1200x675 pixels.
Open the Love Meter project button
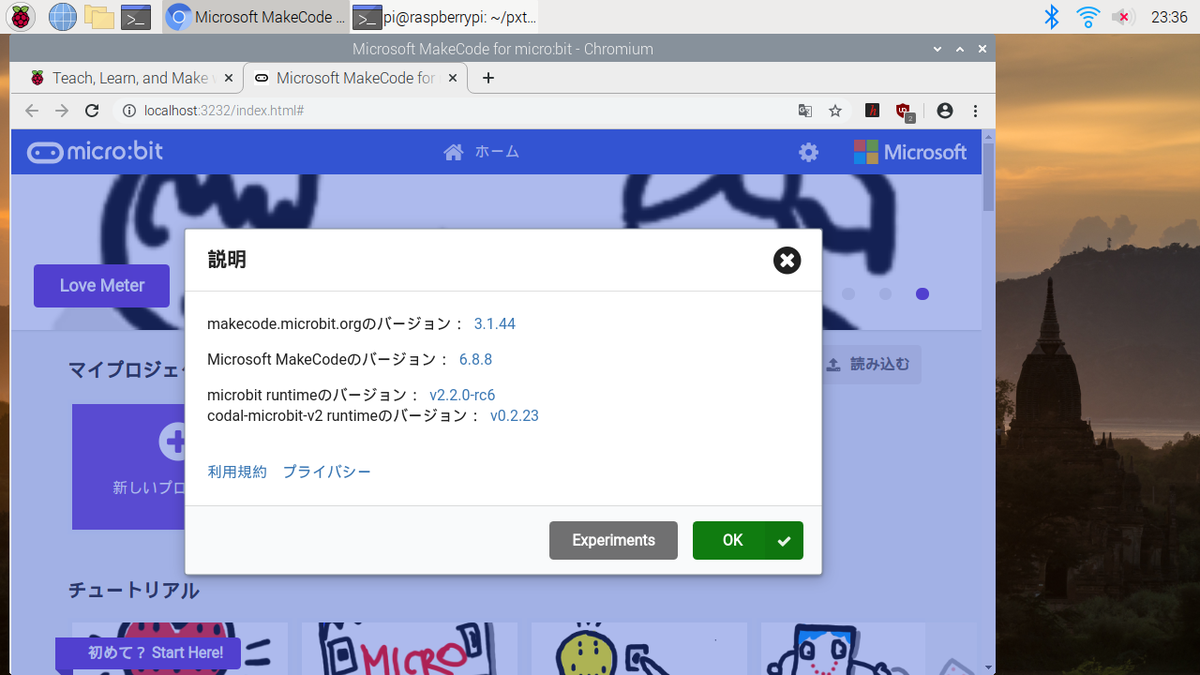(102, 286)
